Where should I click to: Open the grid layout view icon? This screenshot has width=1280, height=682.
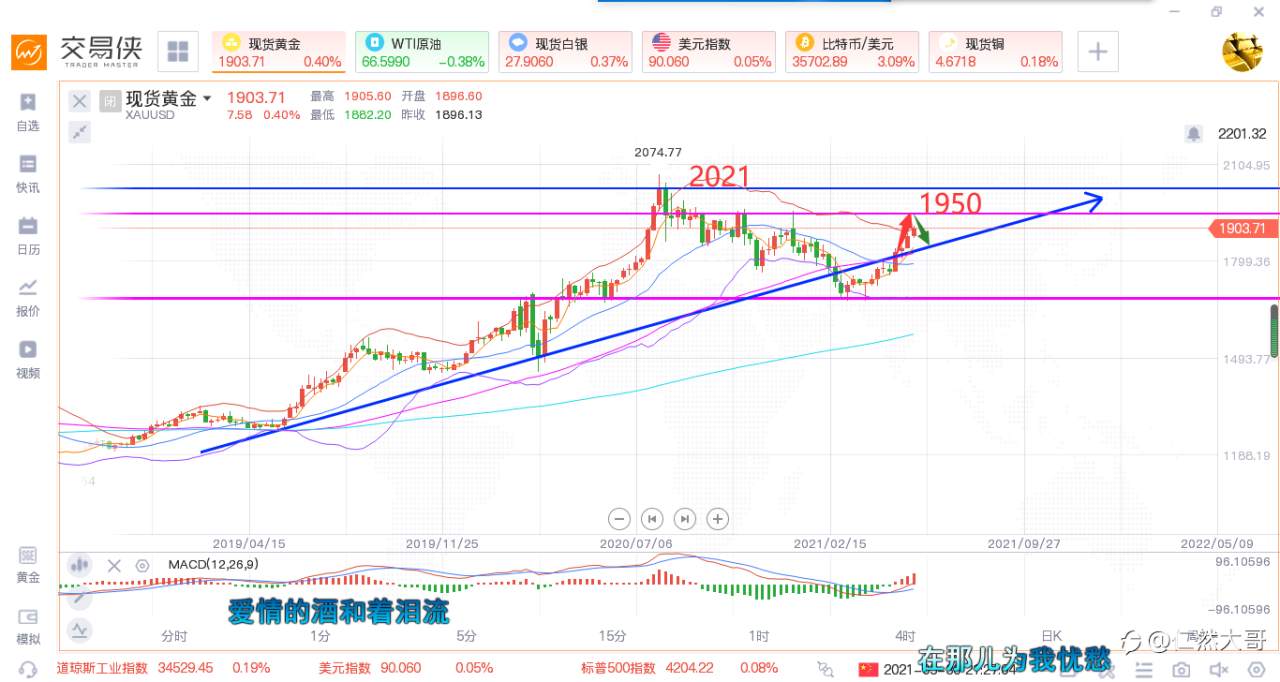point(178,51)
